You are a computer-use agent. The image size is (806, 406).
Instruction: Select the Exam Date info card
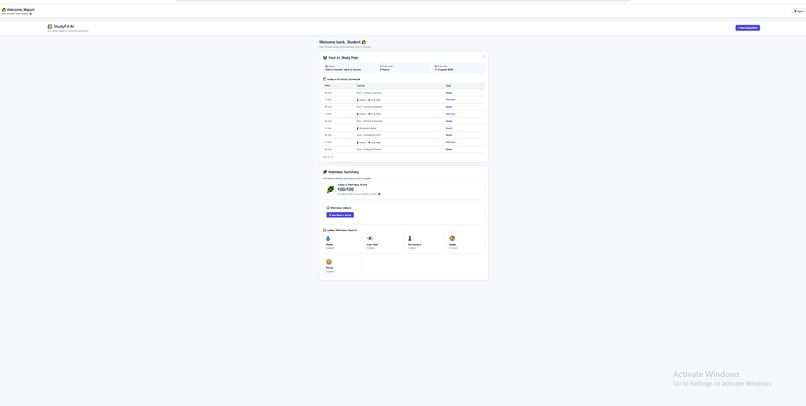click(x=458, y=68)
